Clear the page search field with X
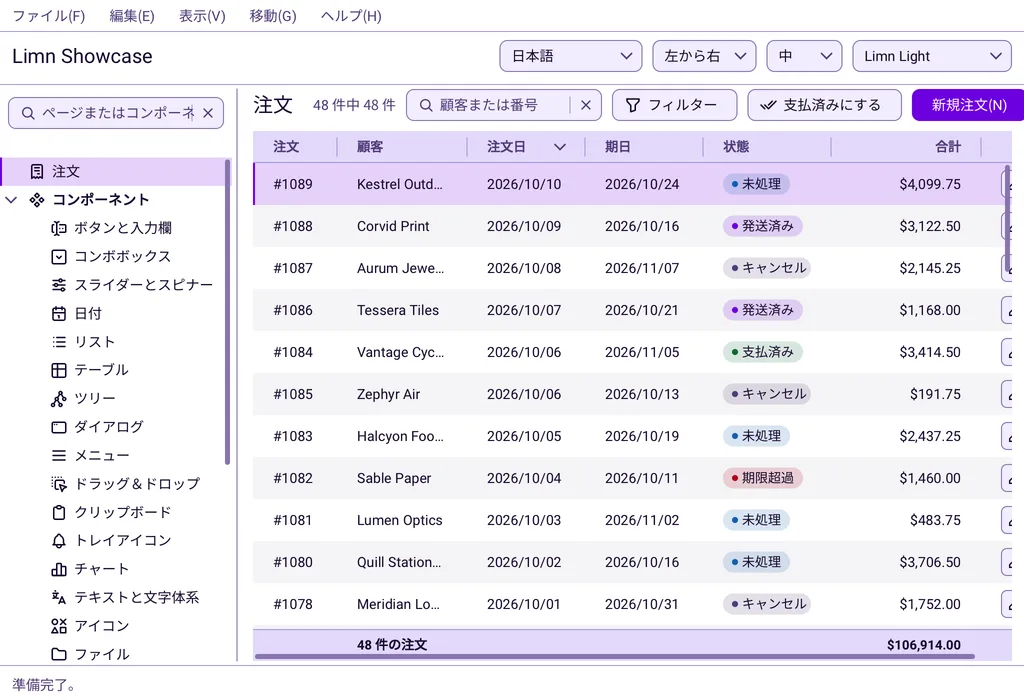This screenshot has width=1024, height=700. pos(208,113)
